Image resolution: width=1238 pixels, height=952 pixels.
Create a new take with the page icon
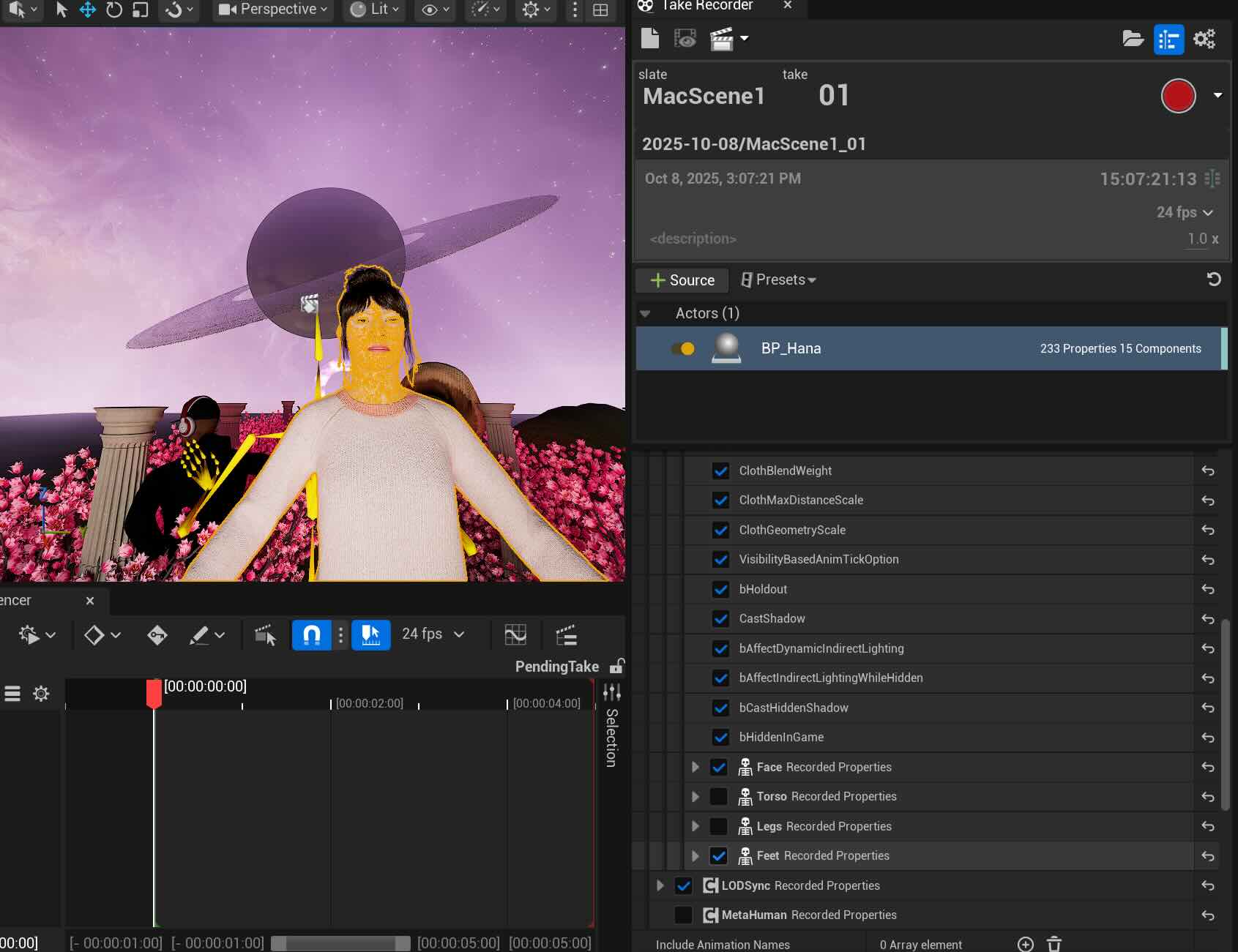(649, 39)
